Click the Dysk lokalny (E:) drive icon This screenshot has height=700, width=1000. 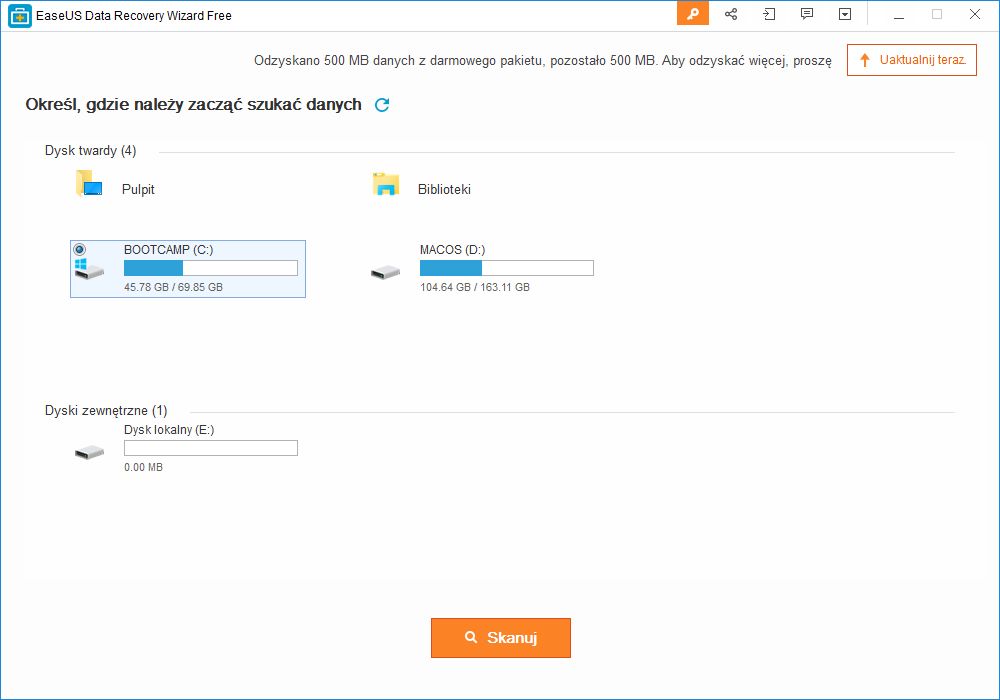tap(89, 453)
